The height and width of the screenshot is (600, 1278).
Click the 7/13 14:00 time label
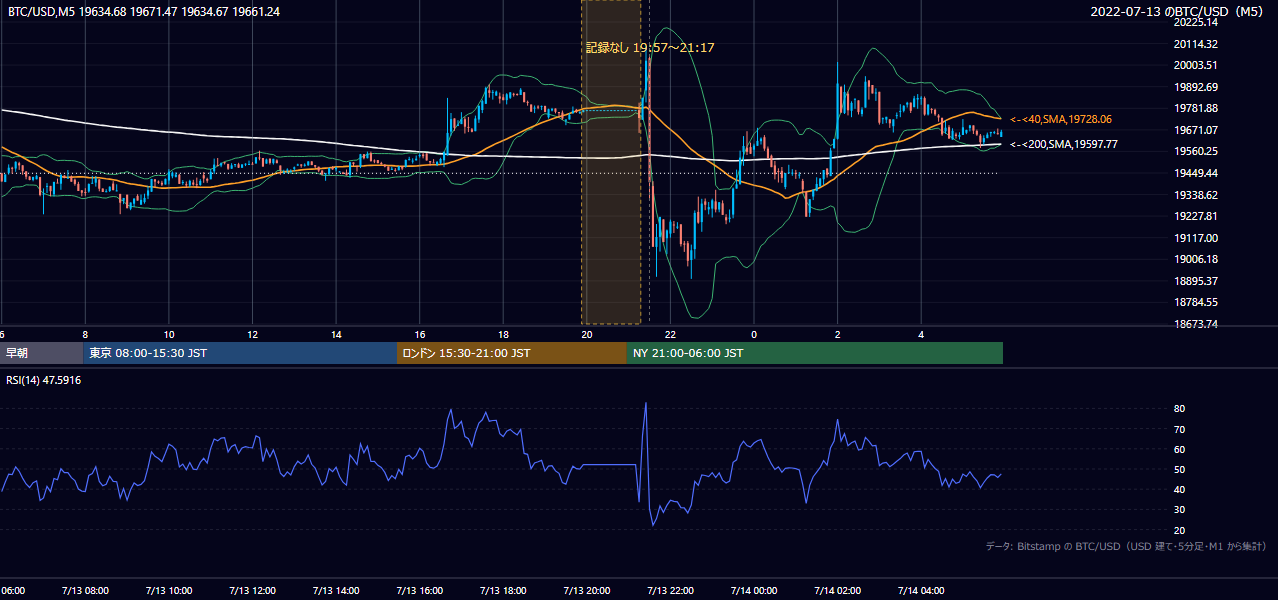tap(335, 591)
